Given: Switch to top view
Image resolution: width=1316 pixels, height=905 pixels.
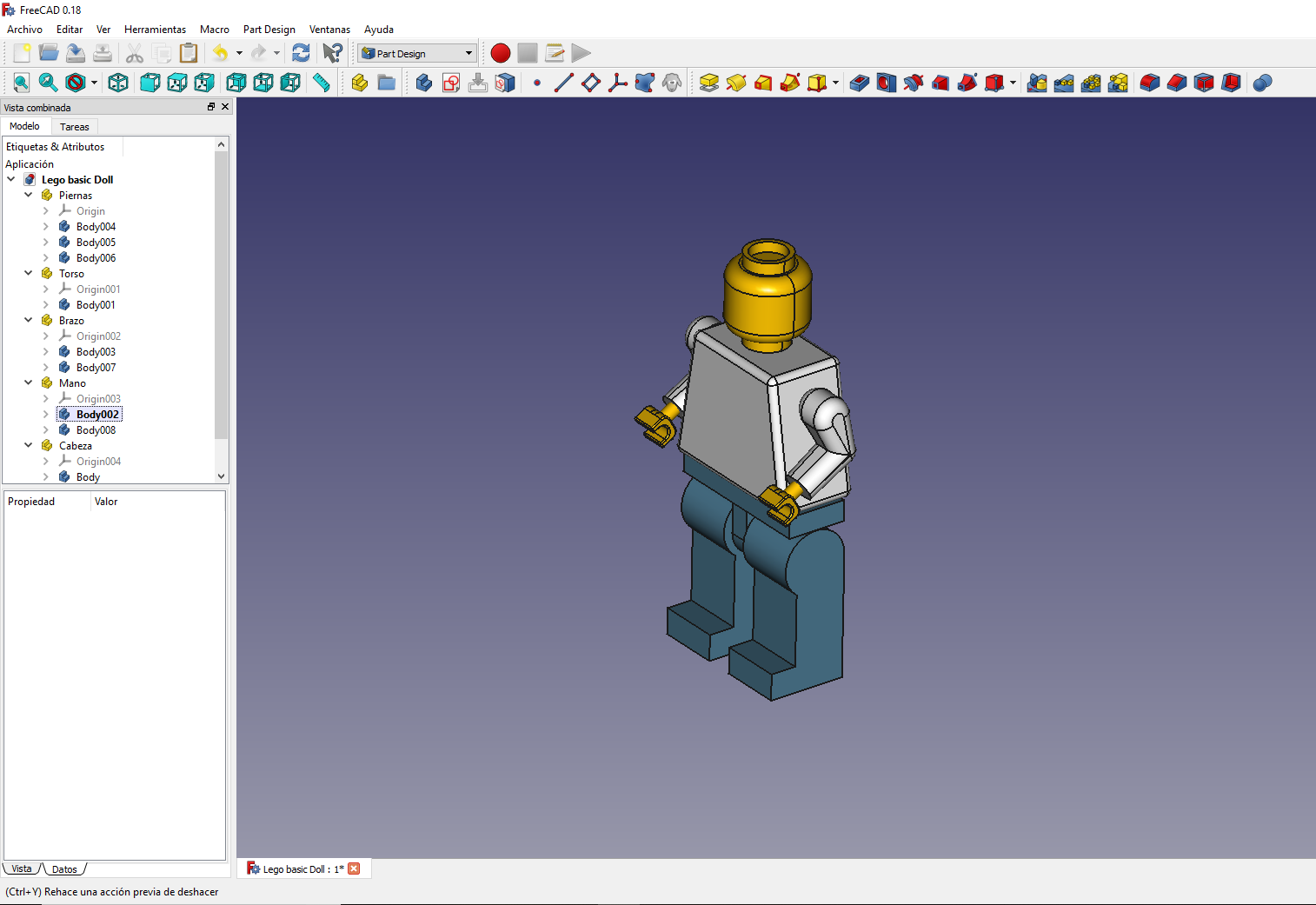Looking at the screenshot, I should [x=177, y=83].
